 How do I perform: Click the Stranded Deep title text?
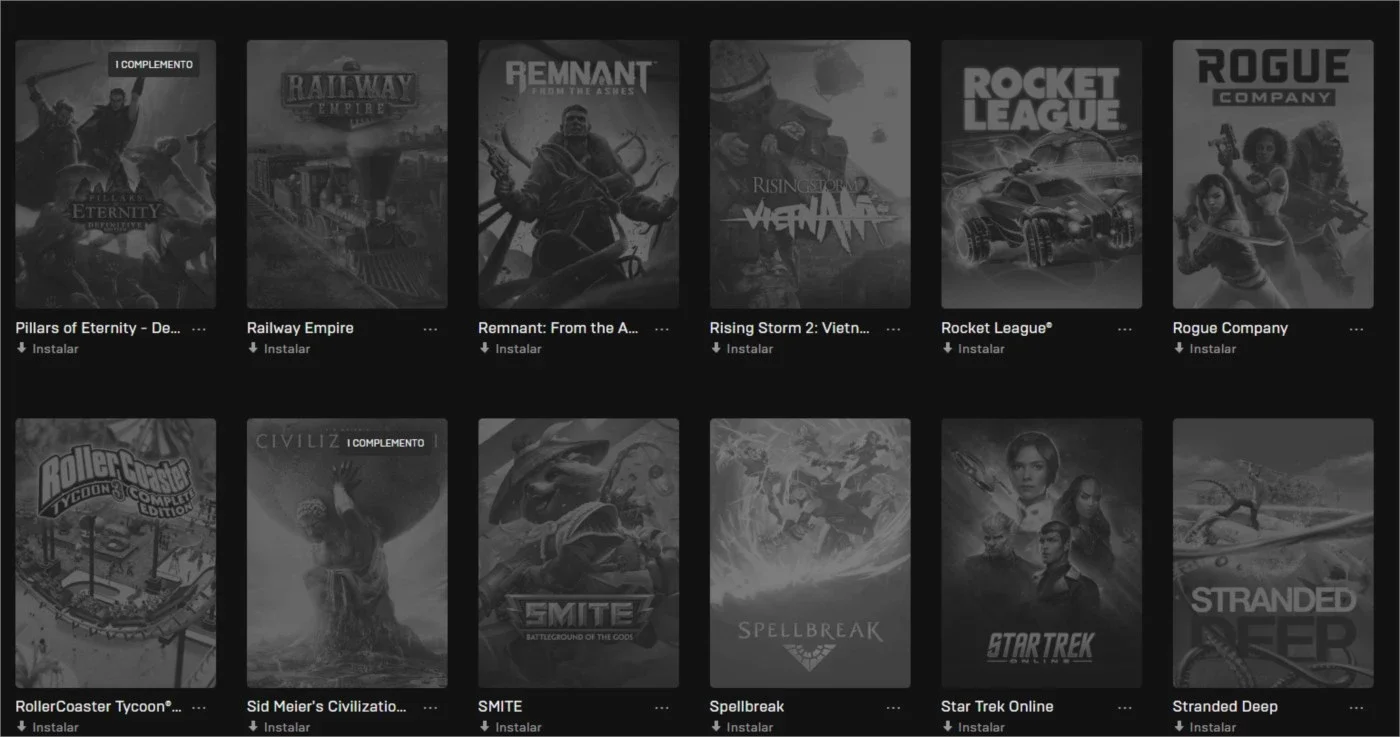pos(1225,706)
